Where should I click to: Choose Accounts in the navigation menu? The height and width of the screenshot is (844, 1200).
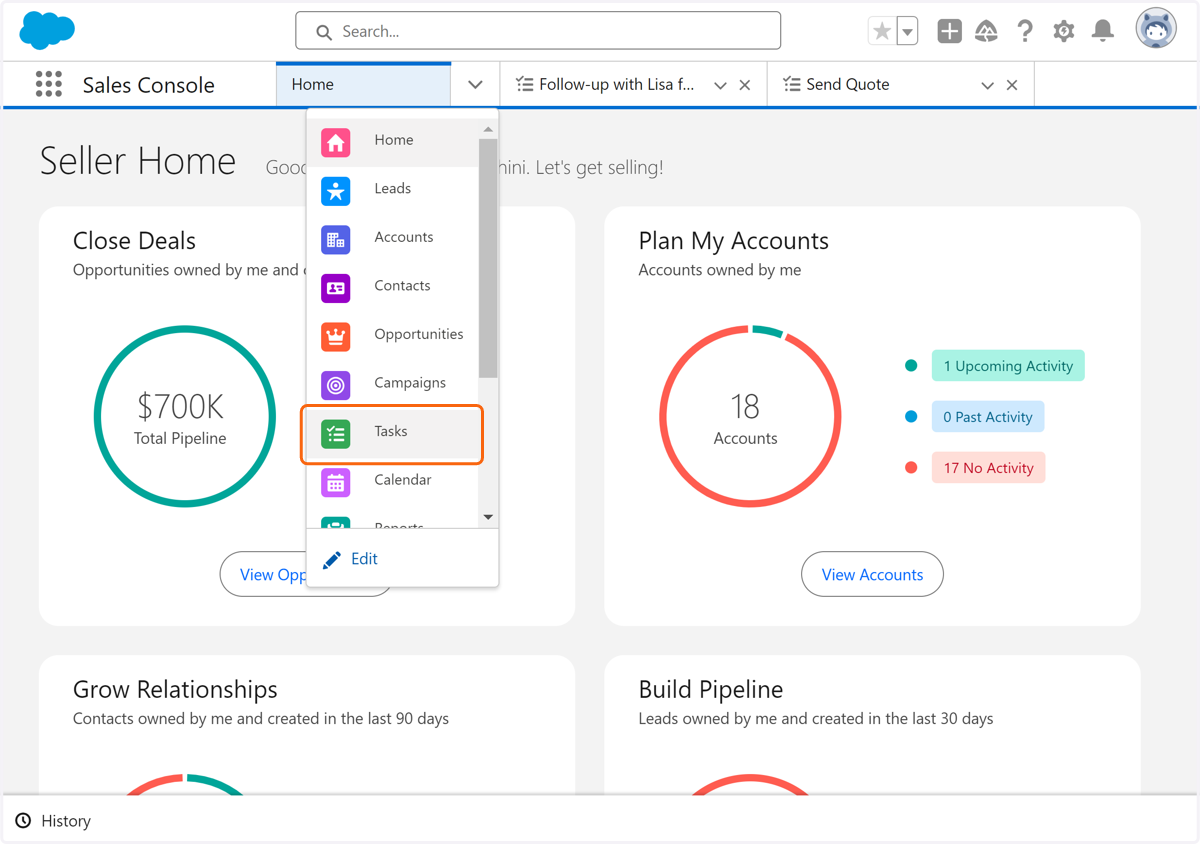[392, 237]
